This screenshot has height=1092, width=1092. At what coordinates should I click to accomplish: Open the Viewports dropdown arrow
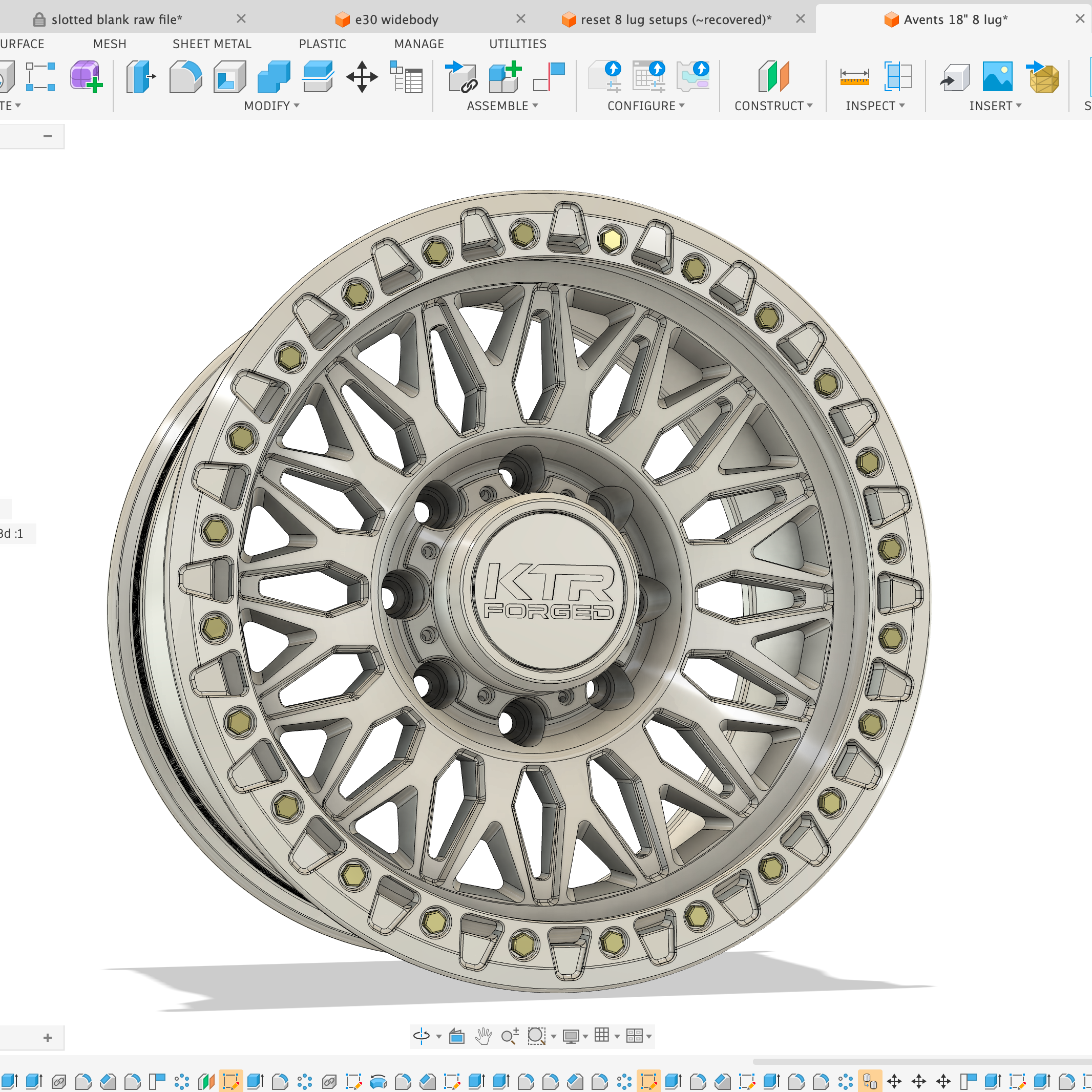point(649,1037)
